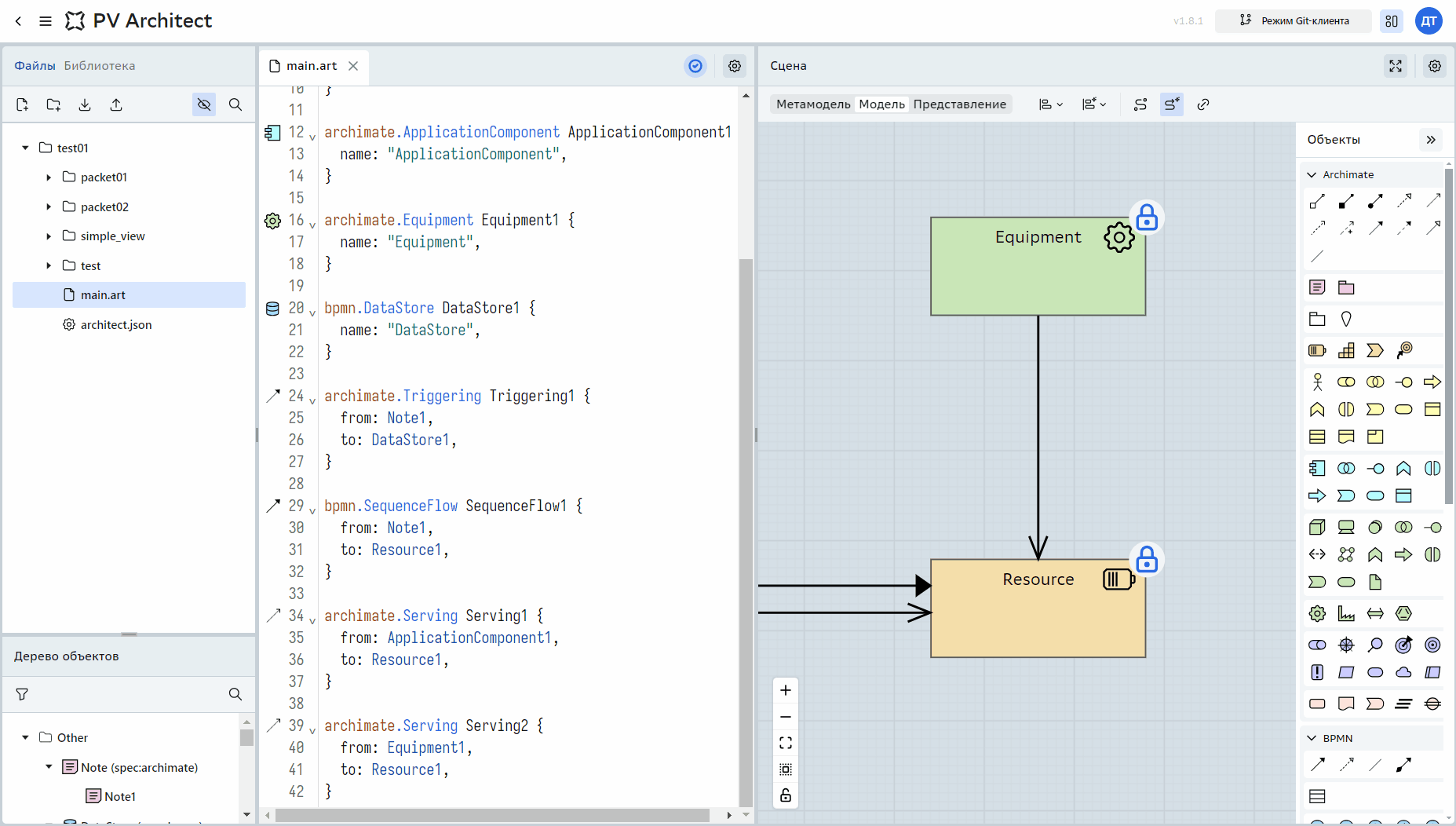The height and width of the screenshot is (826, 1456).
Task: Click the relations routing icon in scene toolbar
Action: pos(1140,104)
